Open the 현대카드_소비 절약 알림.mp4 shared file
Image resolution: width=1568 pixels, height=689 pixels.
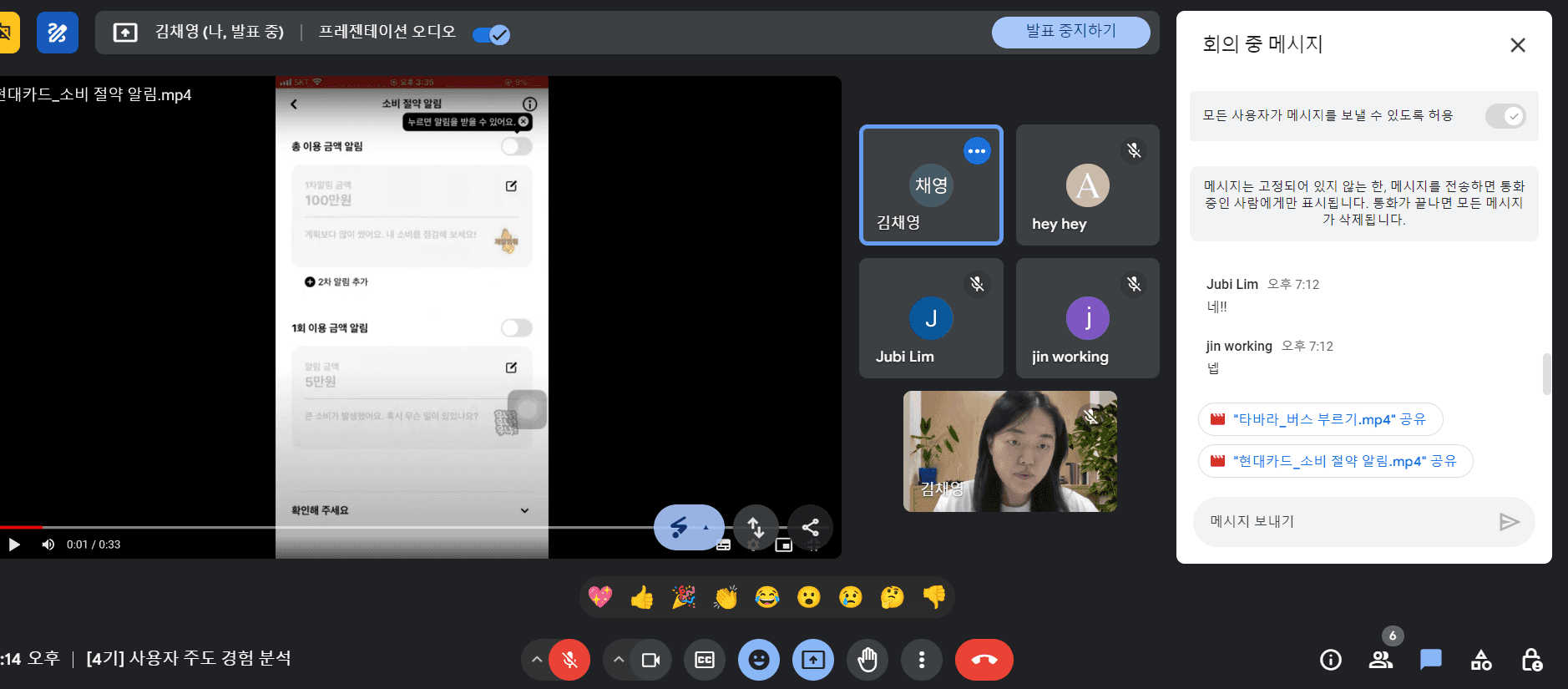click(1335, 461)
